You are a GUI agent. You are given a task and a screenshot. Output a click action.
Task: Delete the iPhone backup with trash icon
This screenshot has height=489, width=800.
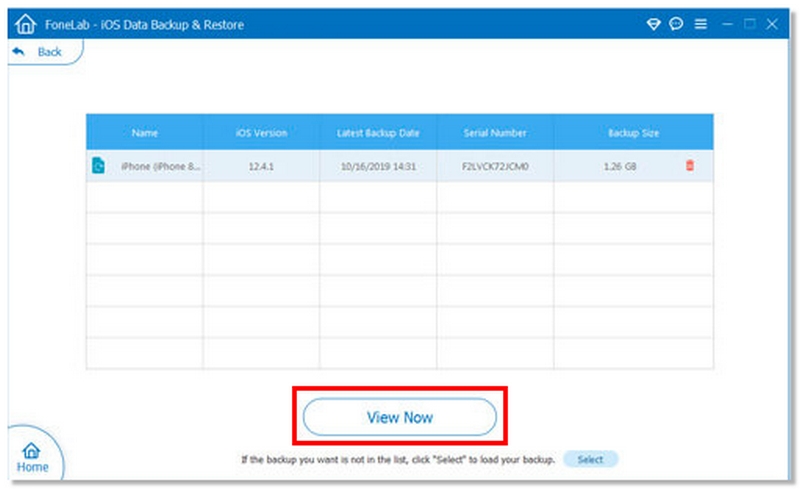click(x=689, y=166)
